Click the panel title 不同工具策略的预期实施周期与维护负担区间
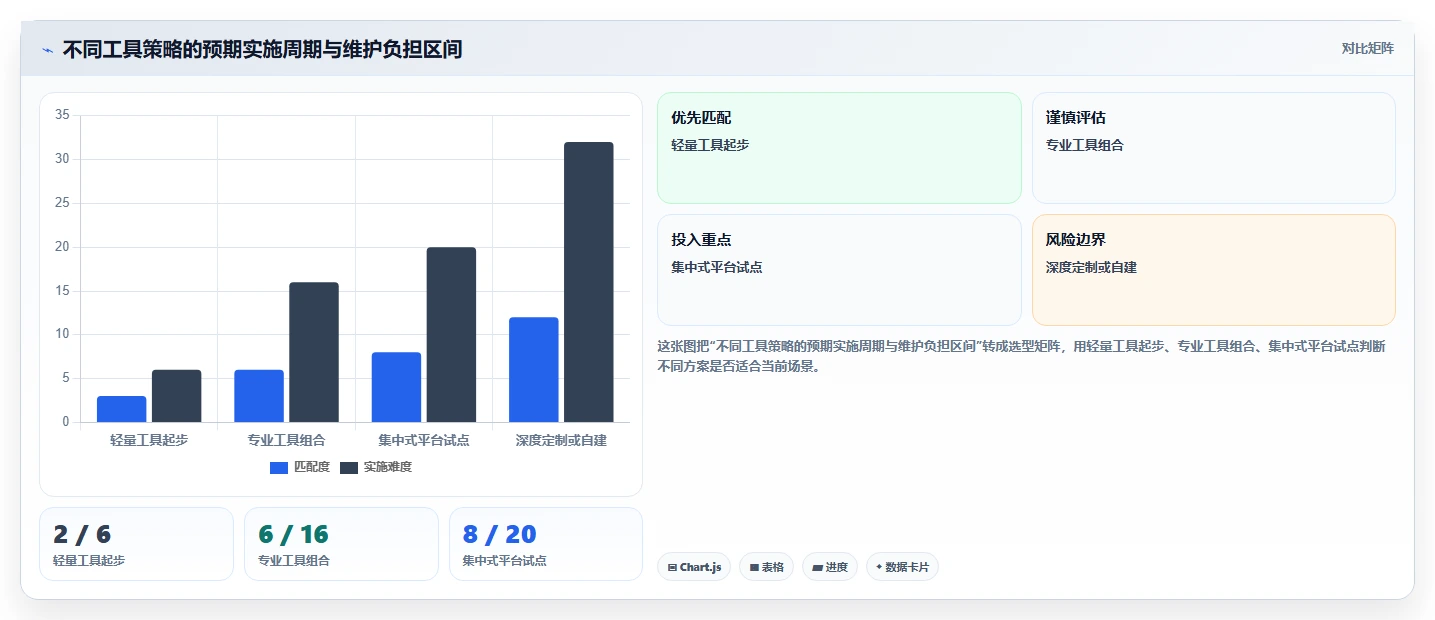The height and width of the screenshot is (620, 1435). (262, 49)
